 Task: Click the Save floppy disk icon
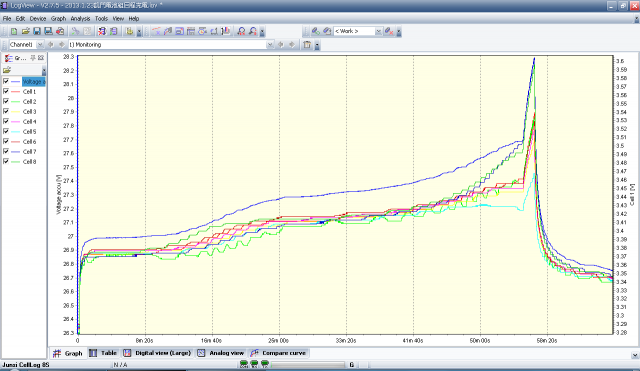37,31
